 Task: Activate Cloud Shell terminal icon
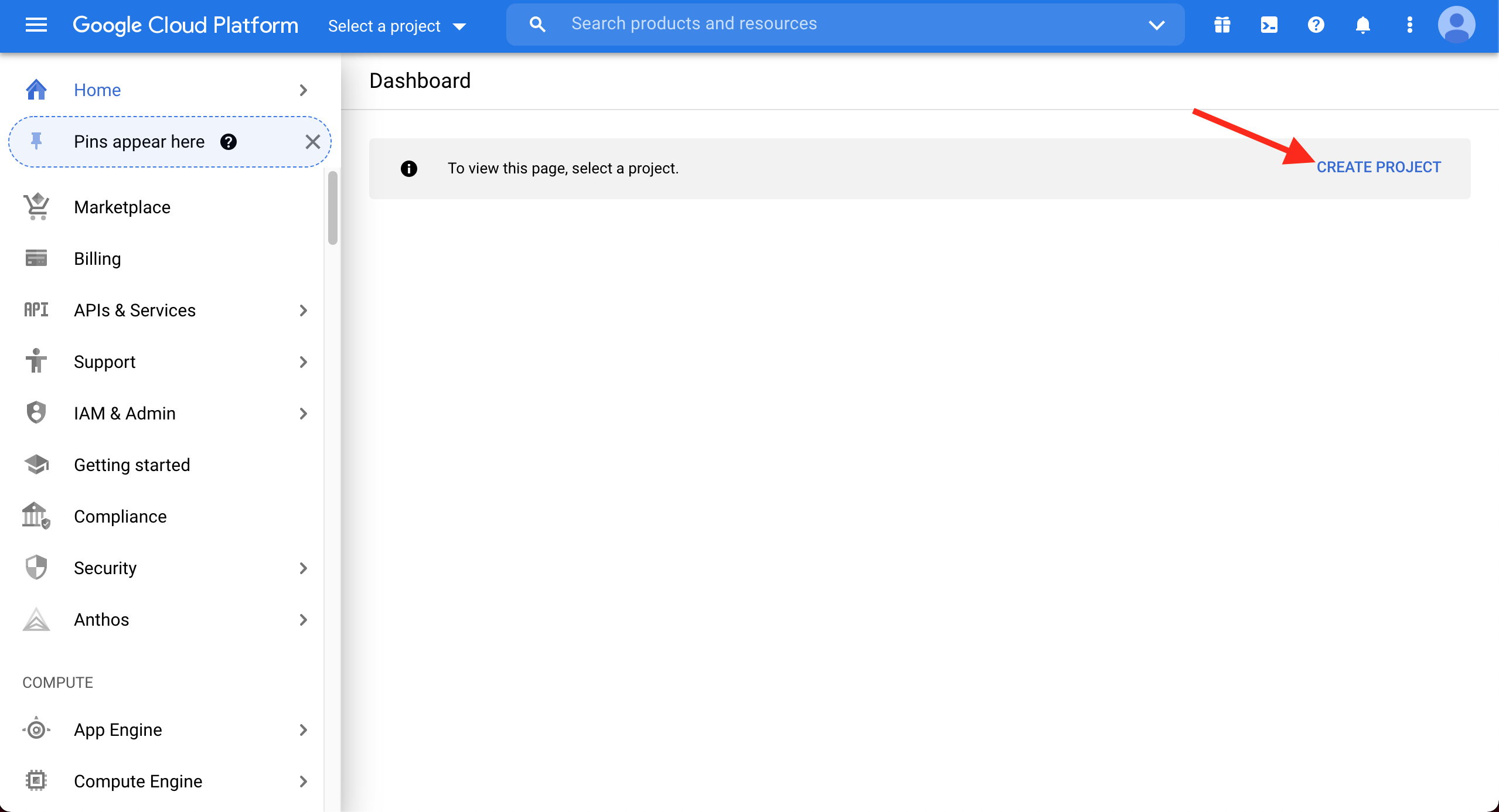pyautogui.click(x=1269, y=25)
